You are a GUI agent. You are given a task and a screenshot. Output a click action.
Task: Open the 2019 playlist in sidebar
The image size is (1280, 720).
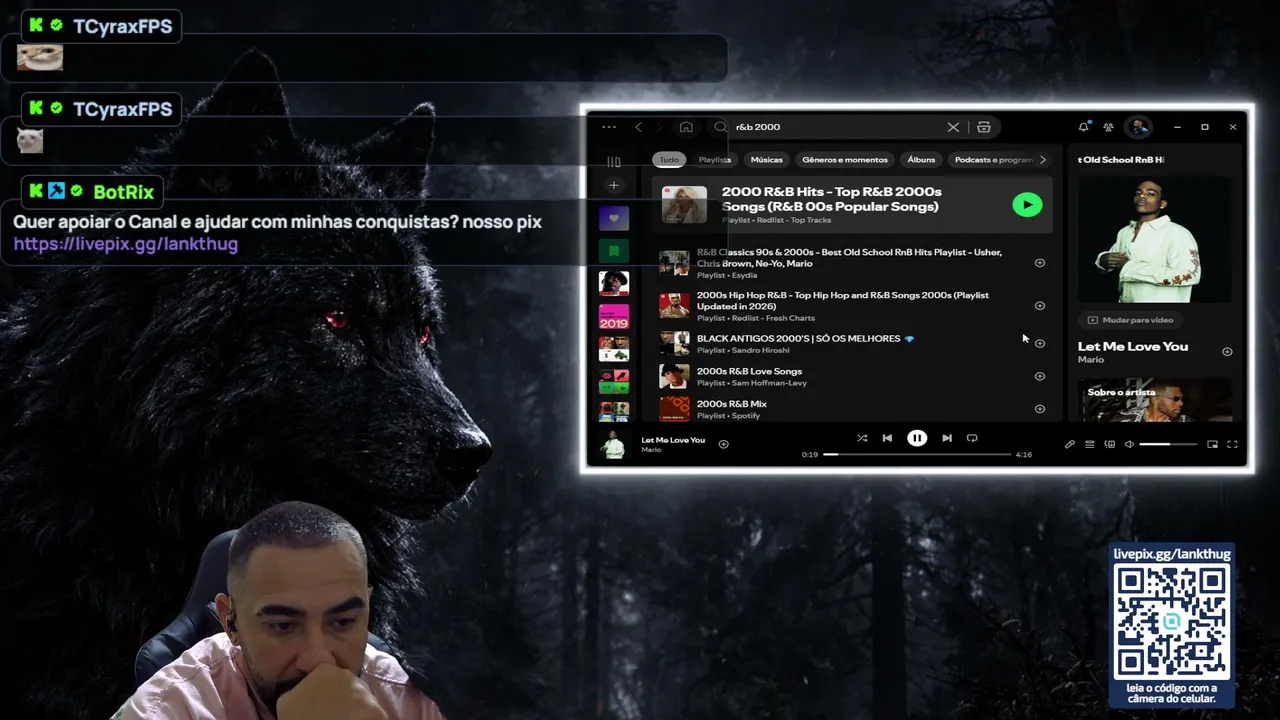614,316
